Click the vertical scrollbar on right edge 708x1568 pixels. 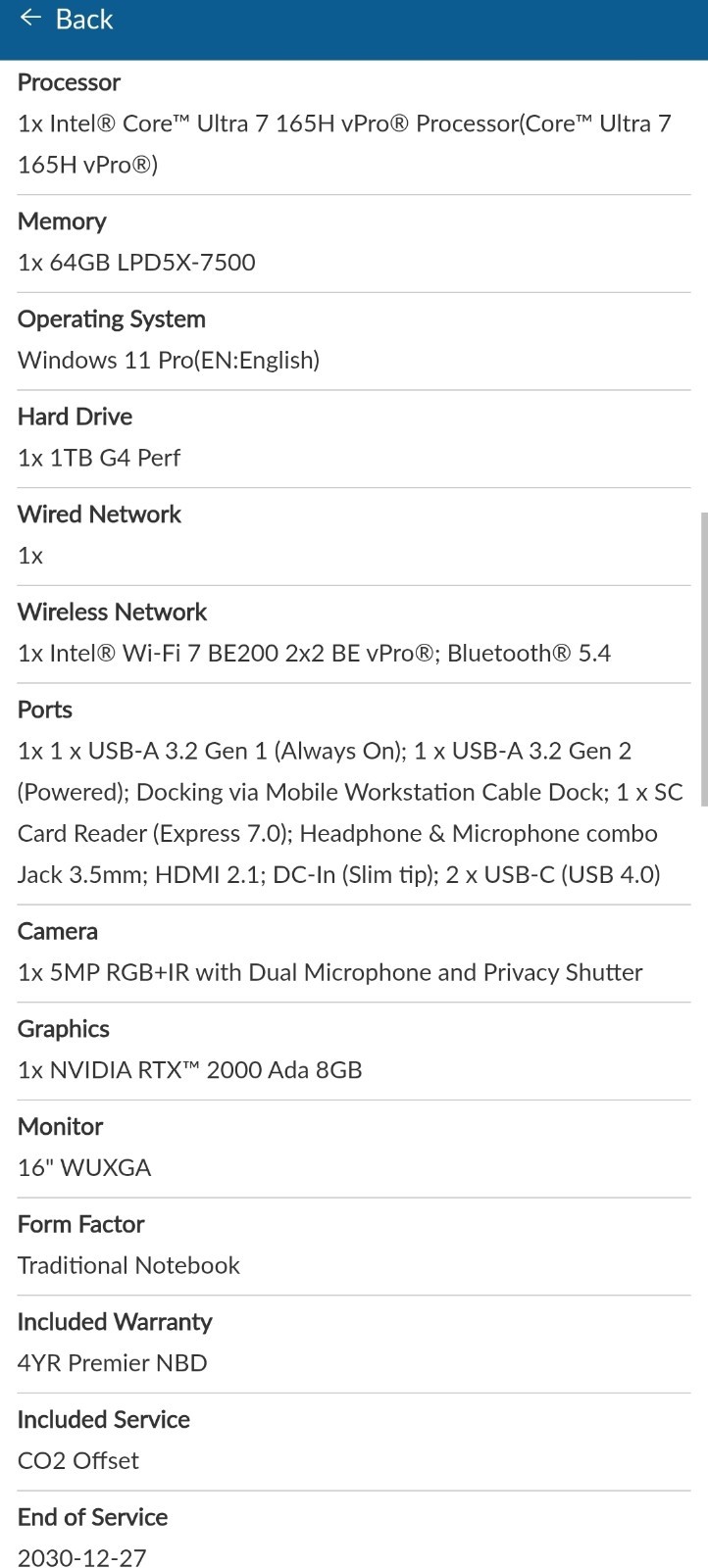pyautogui.click(x=704, y=659)
